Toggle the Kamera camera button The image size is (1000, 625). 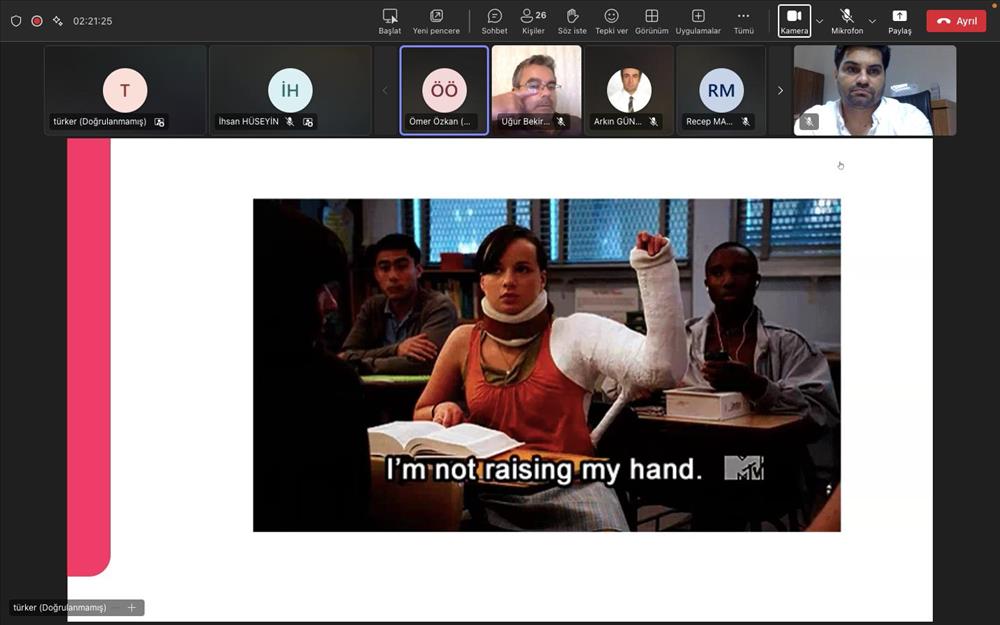[794, 21]
